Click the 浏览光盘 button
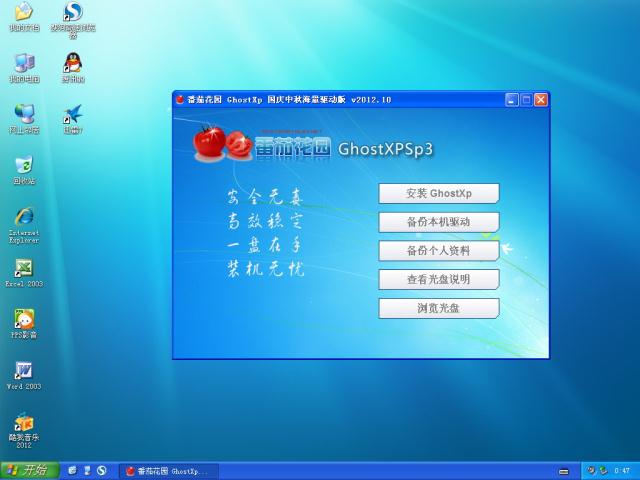Image resolution: width=640 pixels, height=480 pixels. pyautogui.click(x=439, y=308)
